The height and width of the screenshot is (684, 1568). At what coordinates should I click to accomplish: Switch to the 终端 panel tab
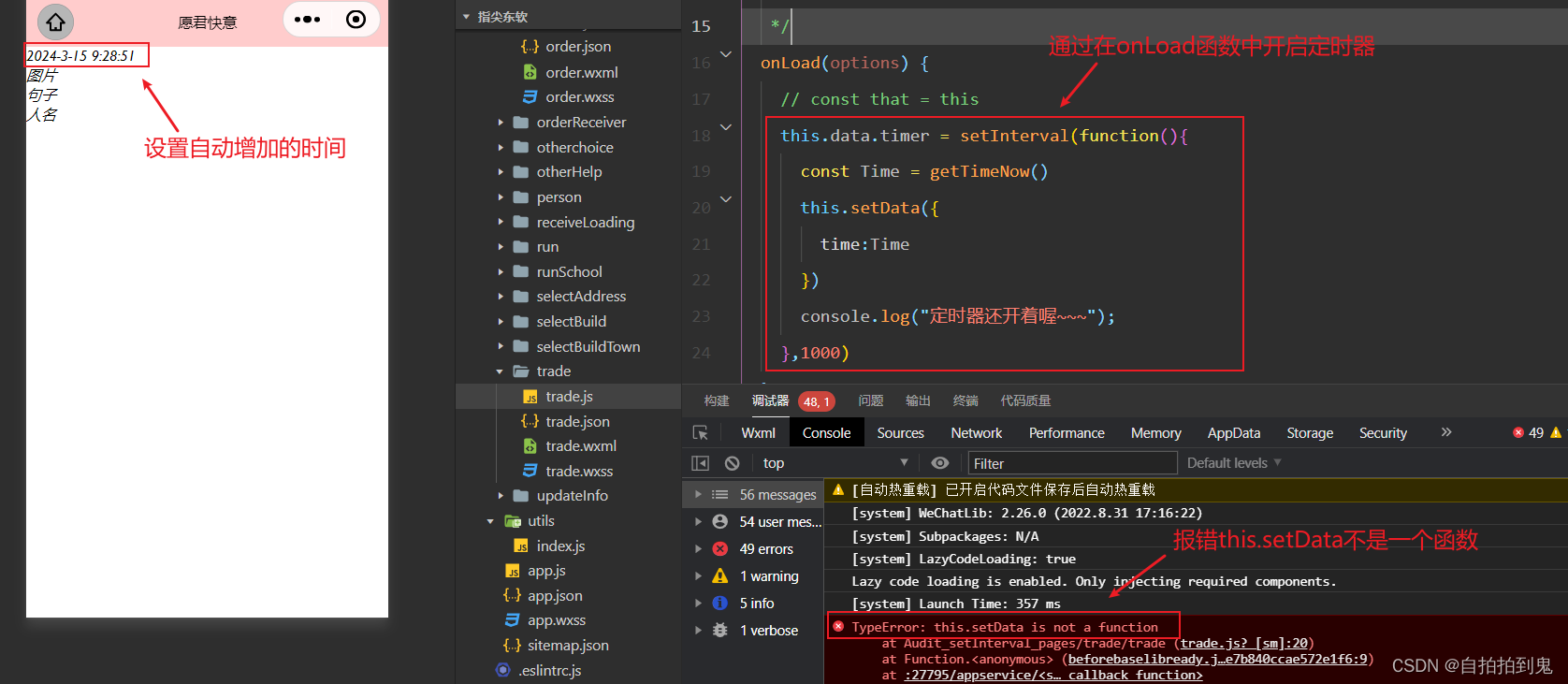(x=965, y=400)
